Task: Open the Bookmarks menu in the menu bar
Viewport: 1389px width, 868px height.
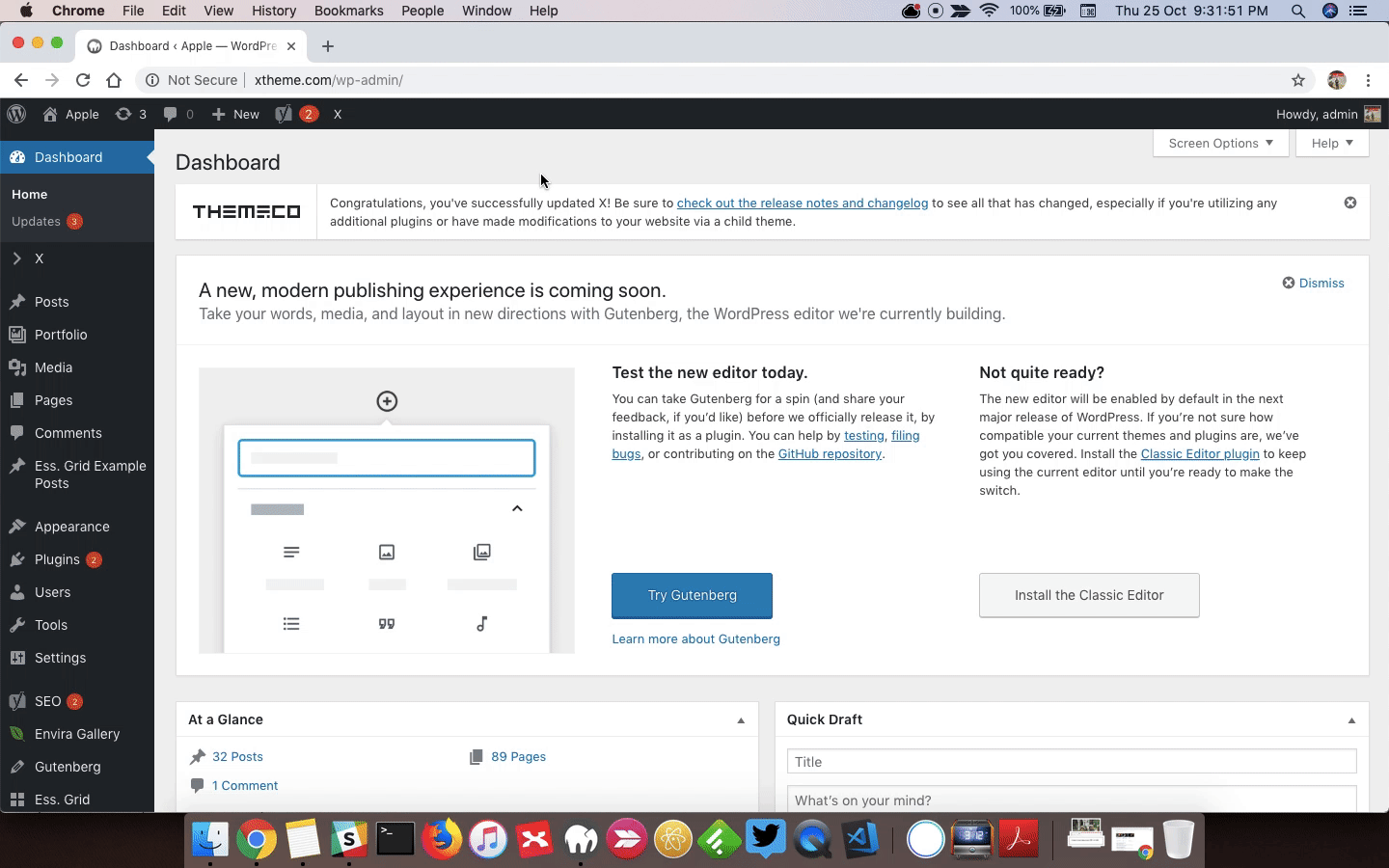Action: point(348,11)
